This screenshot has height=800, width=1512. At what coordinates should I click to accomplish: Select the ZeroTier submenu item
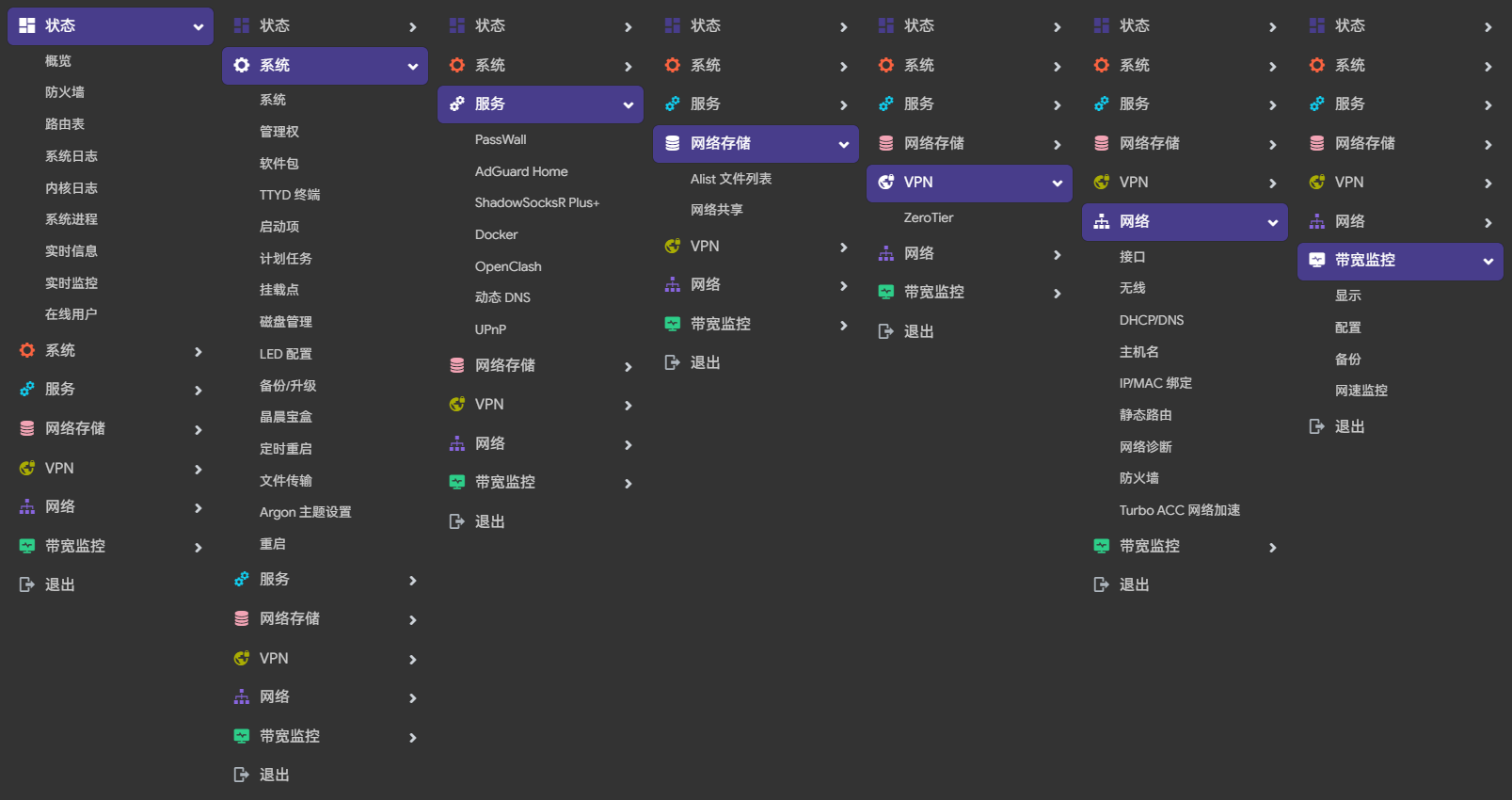click(929, 217)
